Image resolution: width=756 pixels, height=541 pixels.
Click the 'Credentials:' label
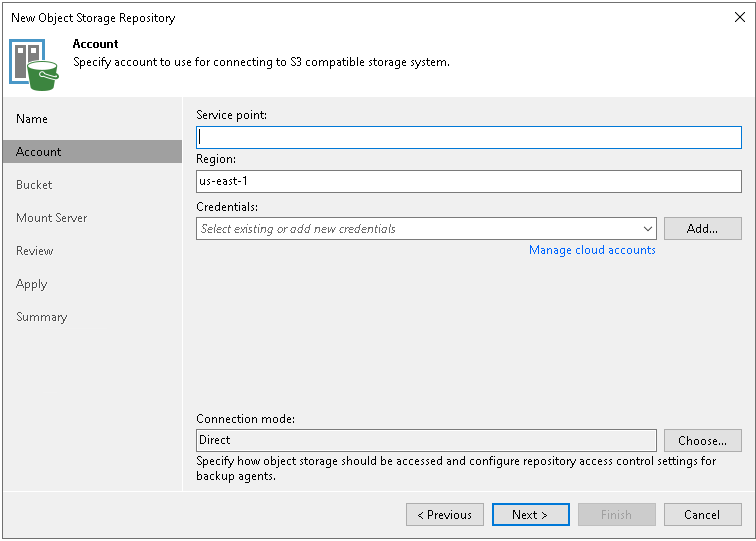(x=227, y=206)
